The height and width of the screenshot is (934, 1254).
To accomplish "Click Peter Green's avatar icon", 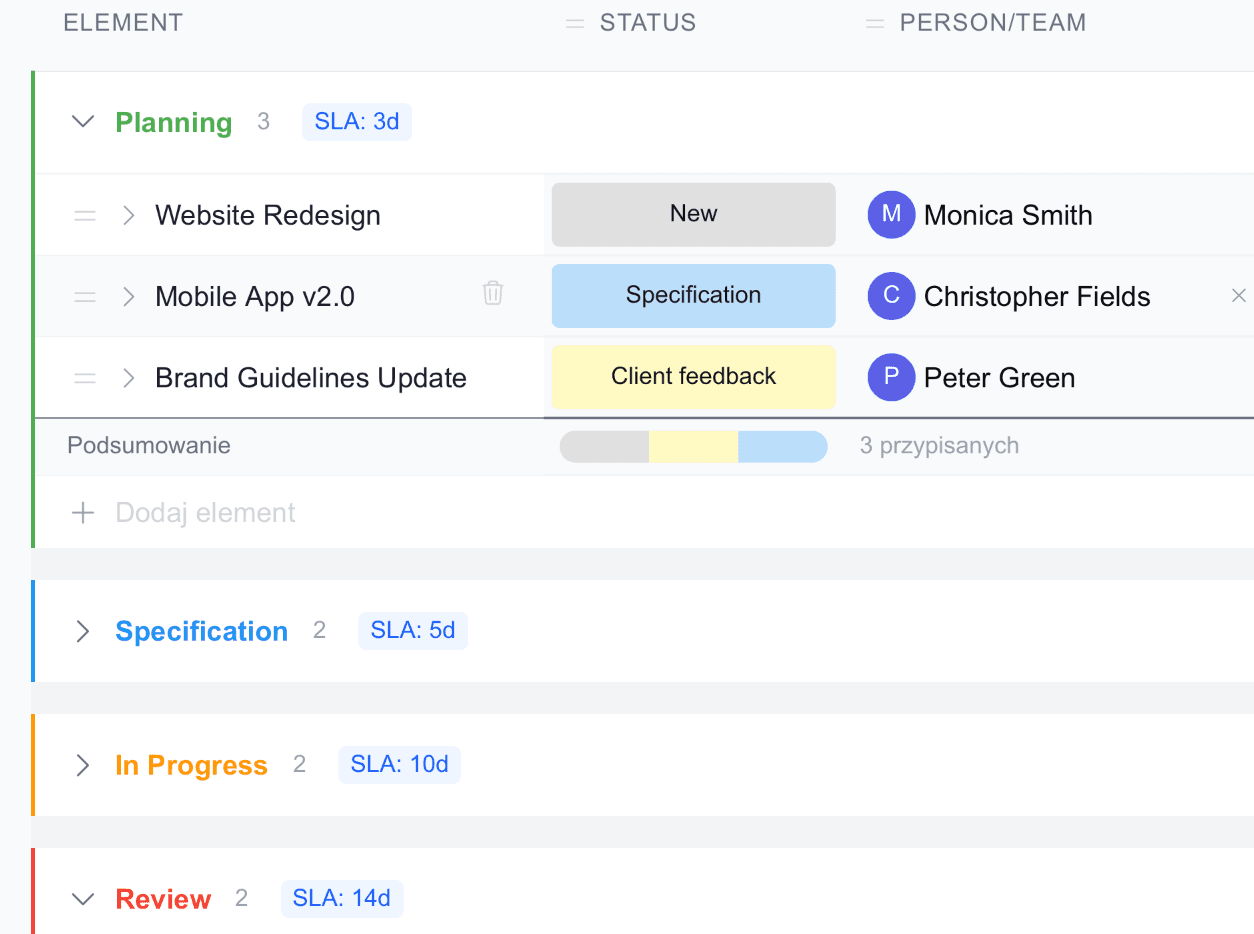I will tap(891, 377).
